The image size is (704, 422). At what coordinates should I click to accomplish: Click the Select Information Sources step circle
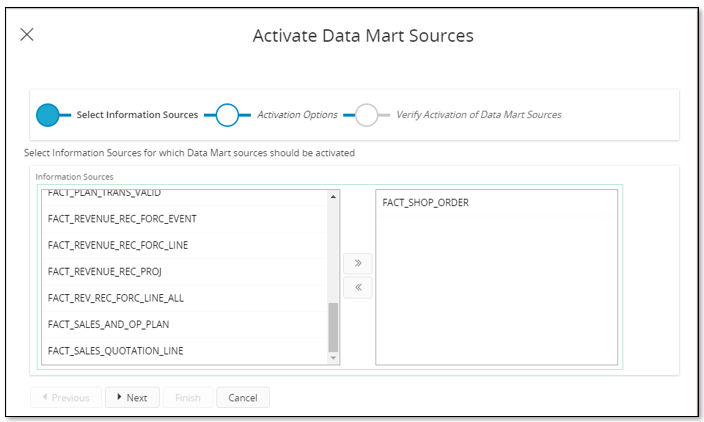tap(49, 115)
